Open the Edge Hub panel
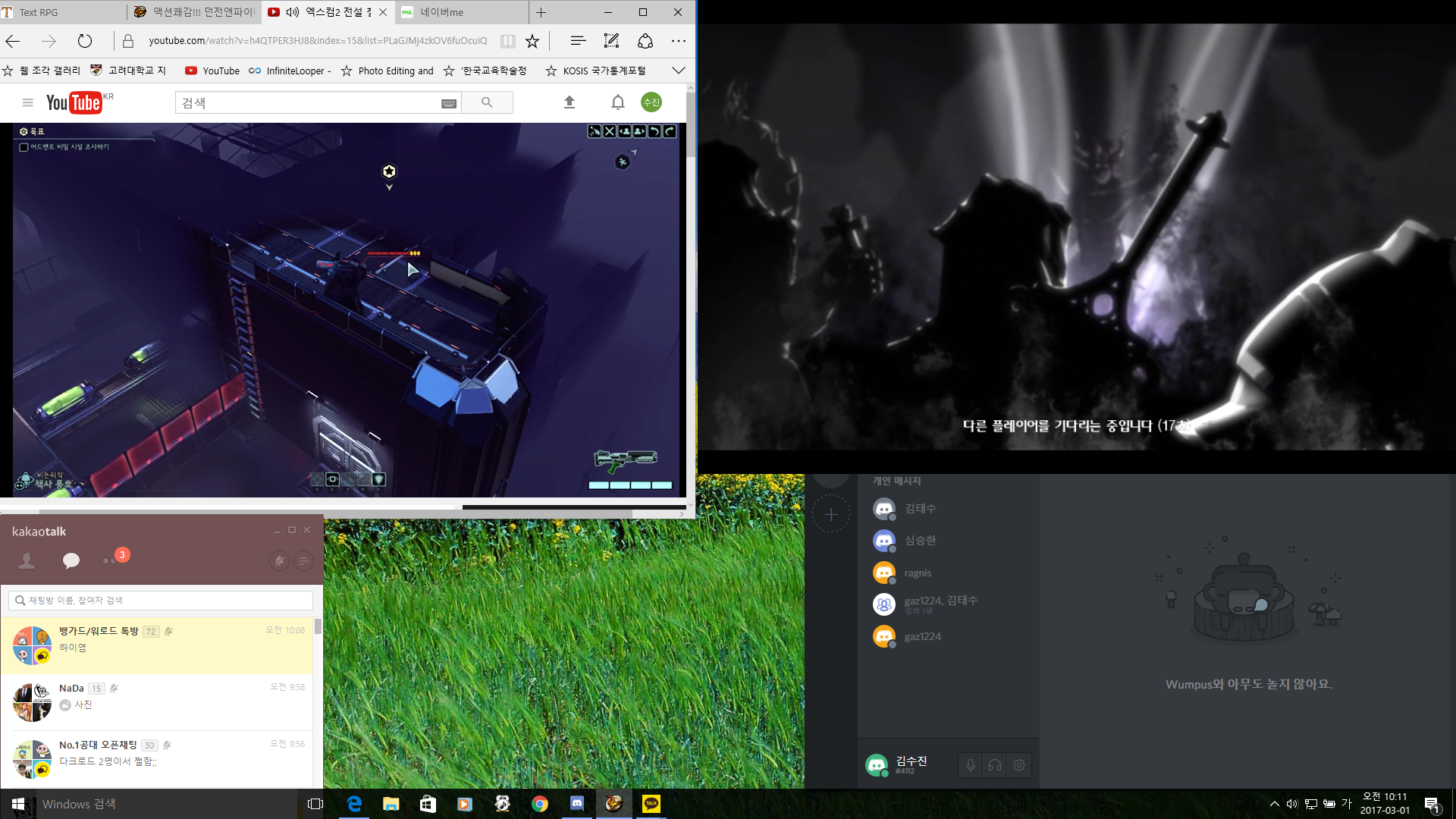1456x819 pixels. pyautogui.click(x=578, y=41)
